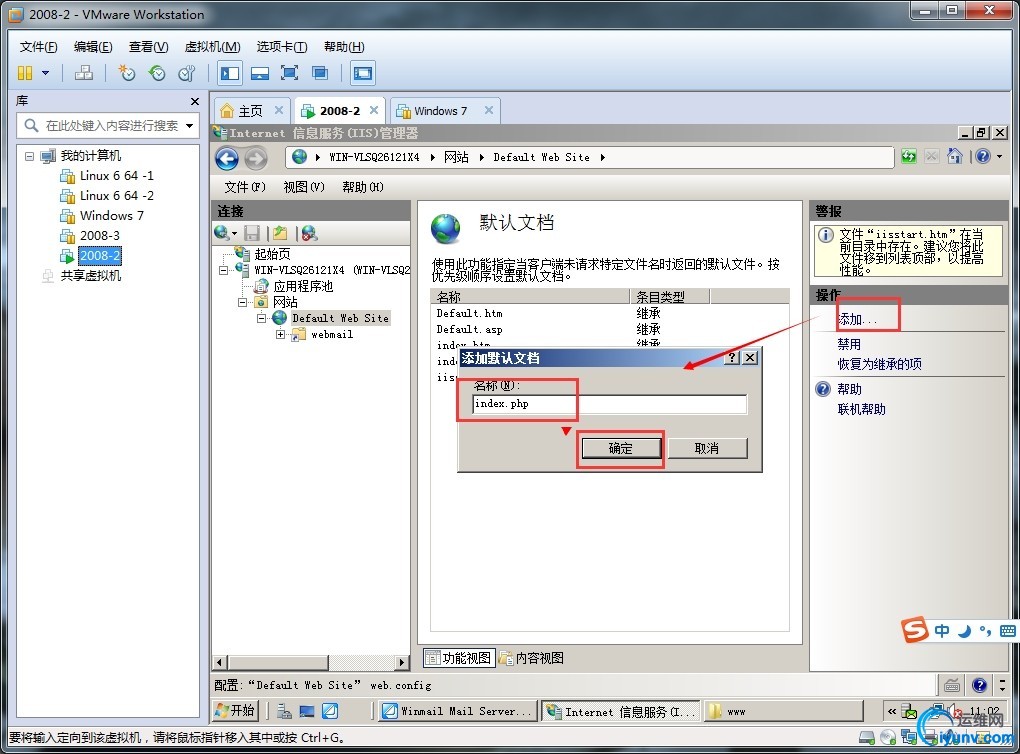Click 恢复为继承的项 link
Screen dimensions: 1020x754
(879, 364)
